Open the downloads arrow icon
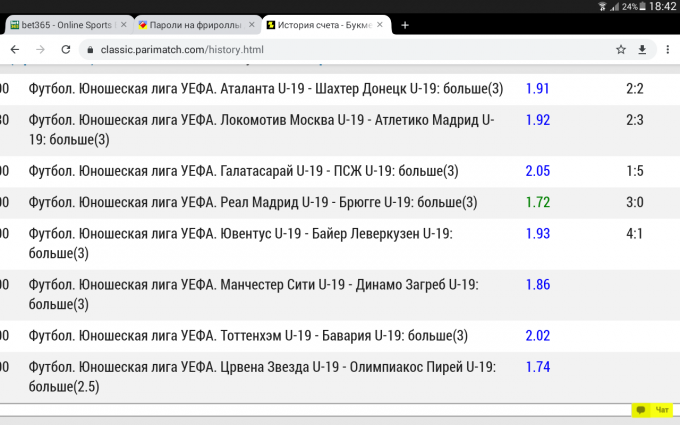This screenshot has width=680, height=425. pyautogui.click(x=642, y=49)
